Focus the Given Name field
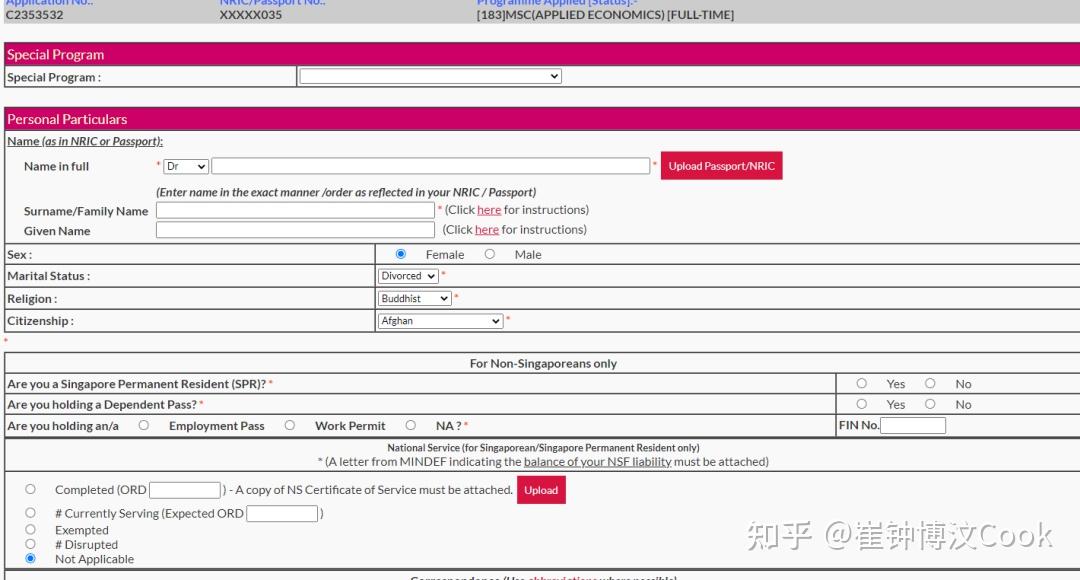Image resolution: width=1080 pixels, height=580 pixels. pos(295,230)
